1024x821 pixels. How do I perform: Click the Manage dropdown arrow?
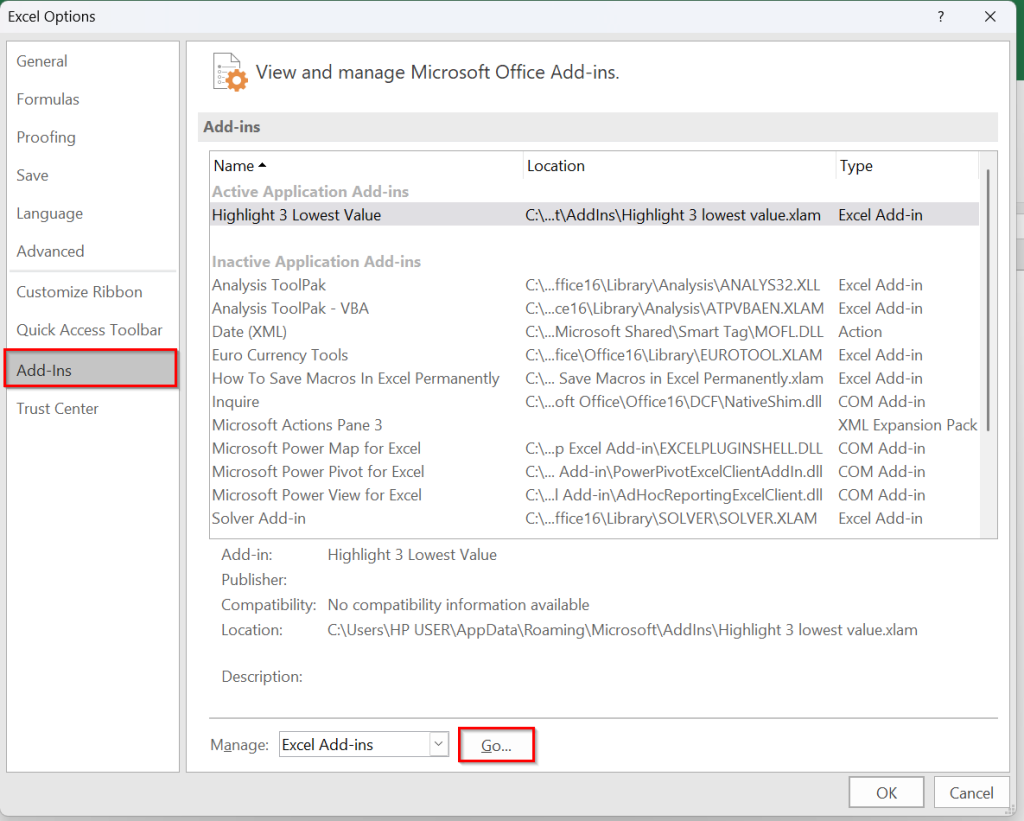tap(438, 744)
